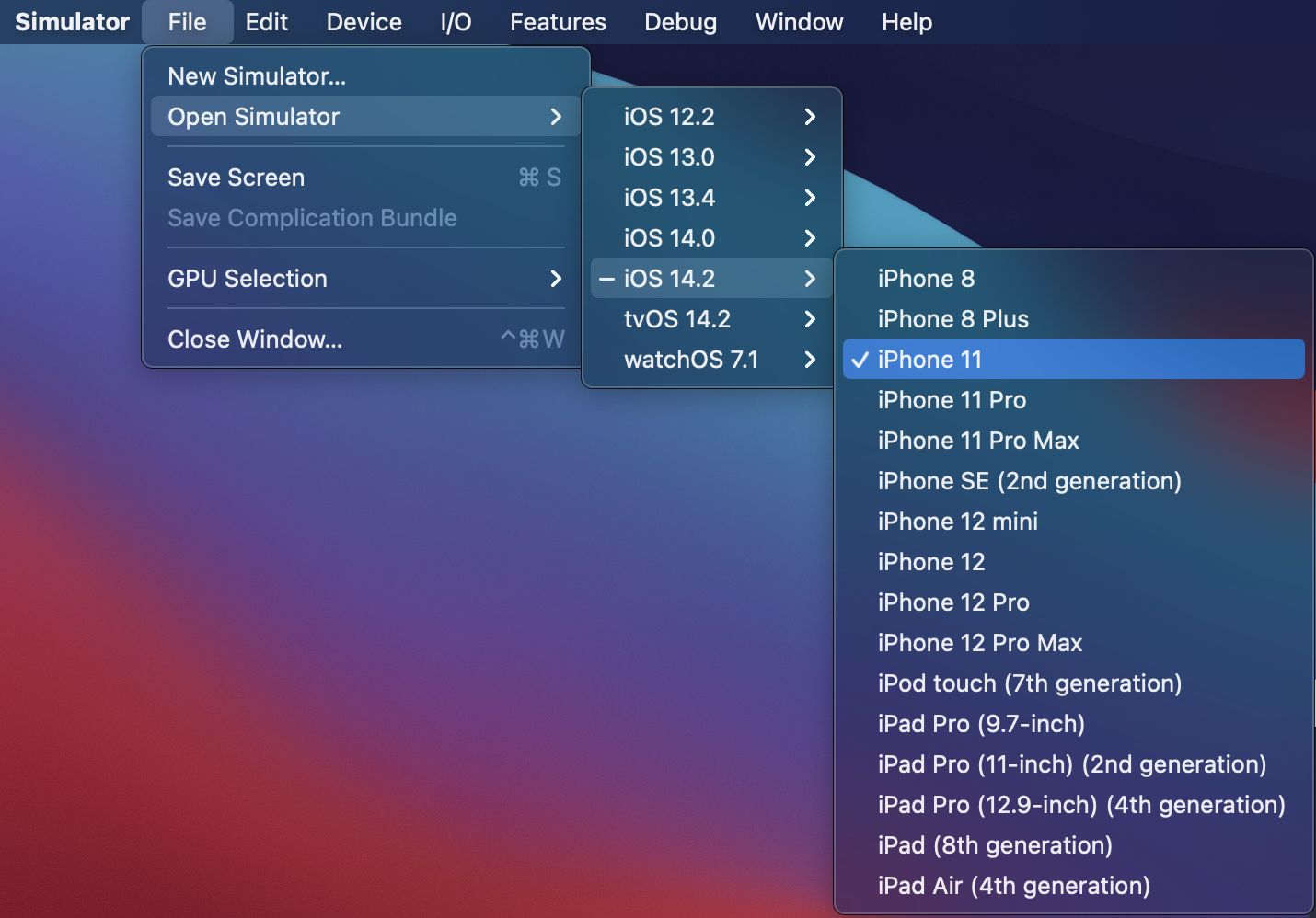This screenshot has height=918, width=1316.
Task: Open iPhone SE (2nd generation) simulator
Action: coord(1074,481)
